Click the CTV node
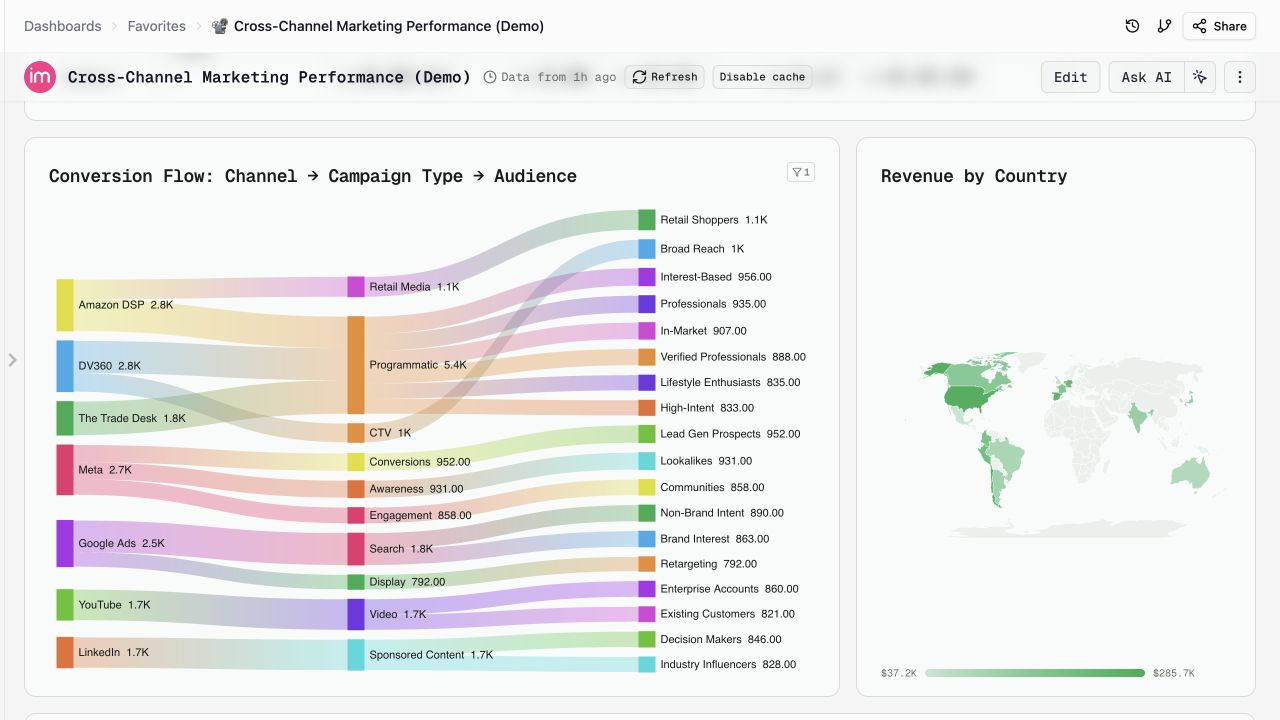 click(x=356, y=433)
